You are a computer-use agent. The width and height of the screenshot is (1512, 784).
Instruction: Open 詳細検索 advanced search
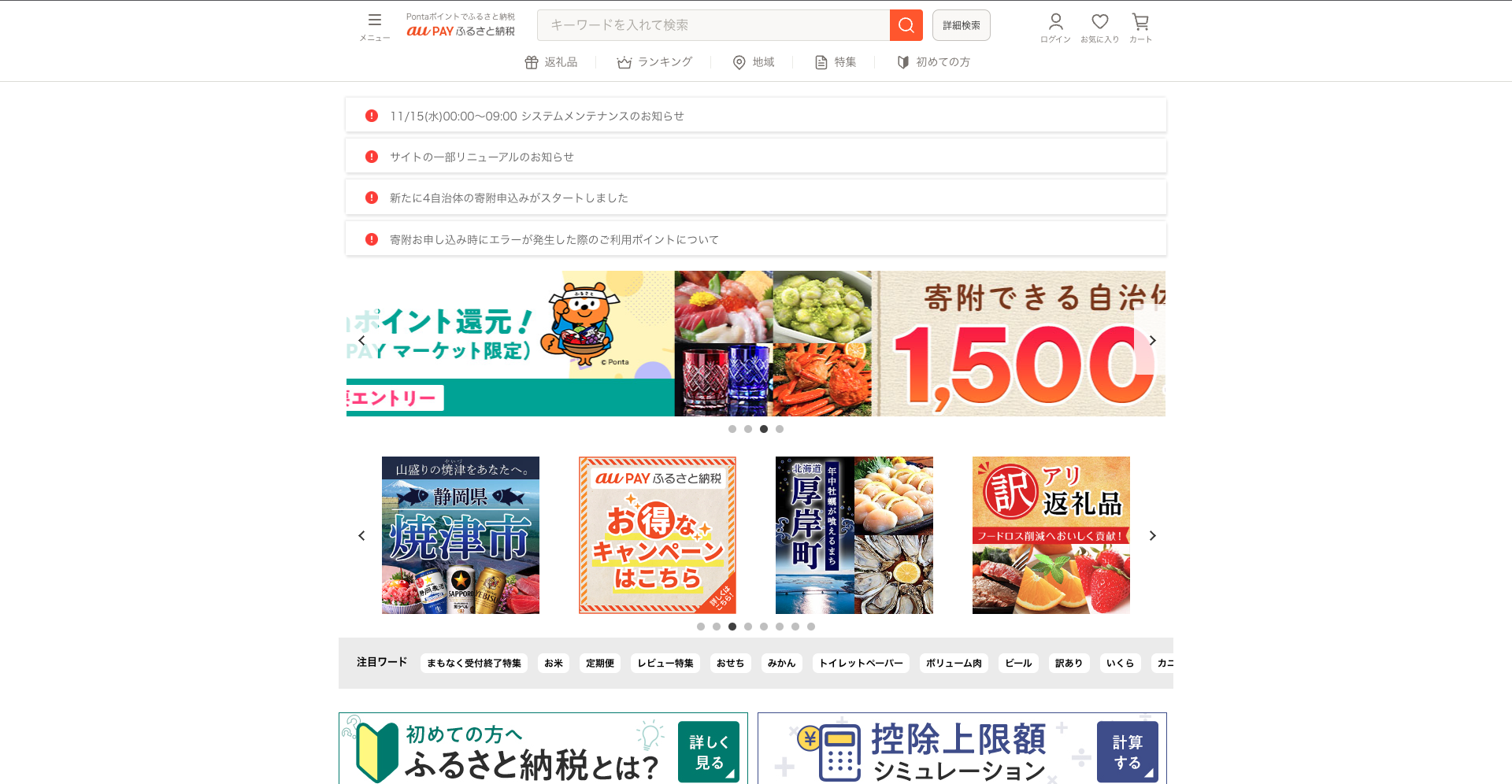(x=961, y=24)
